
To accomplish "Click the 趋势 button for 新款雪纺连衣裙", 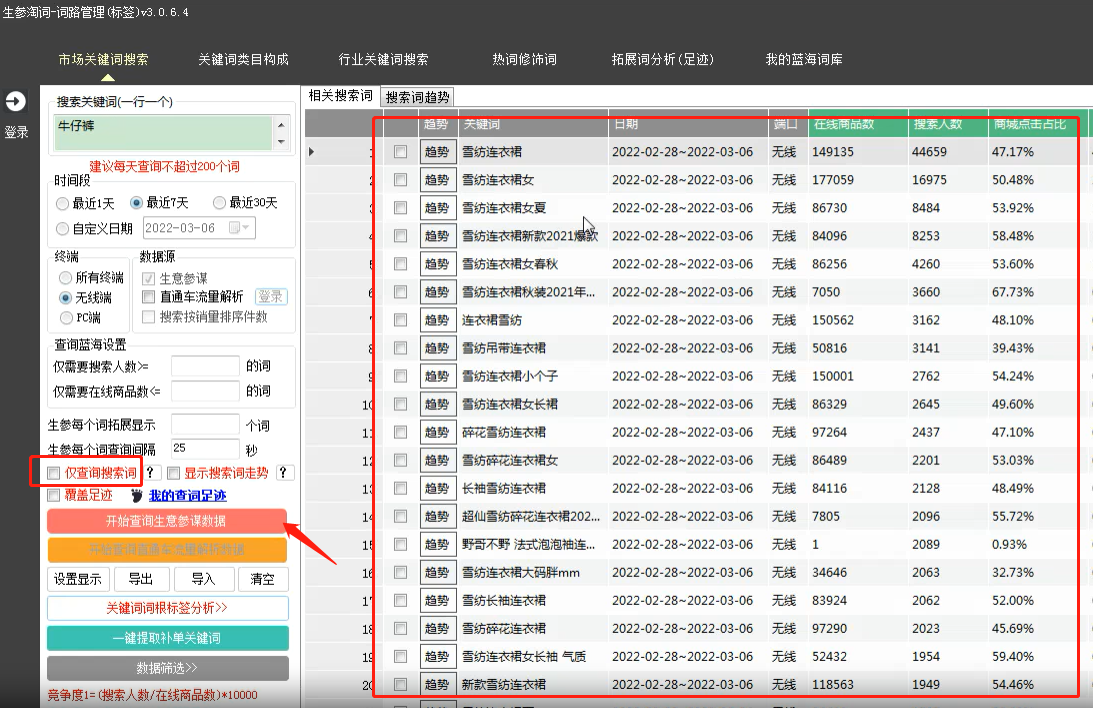I will [438, 685].
